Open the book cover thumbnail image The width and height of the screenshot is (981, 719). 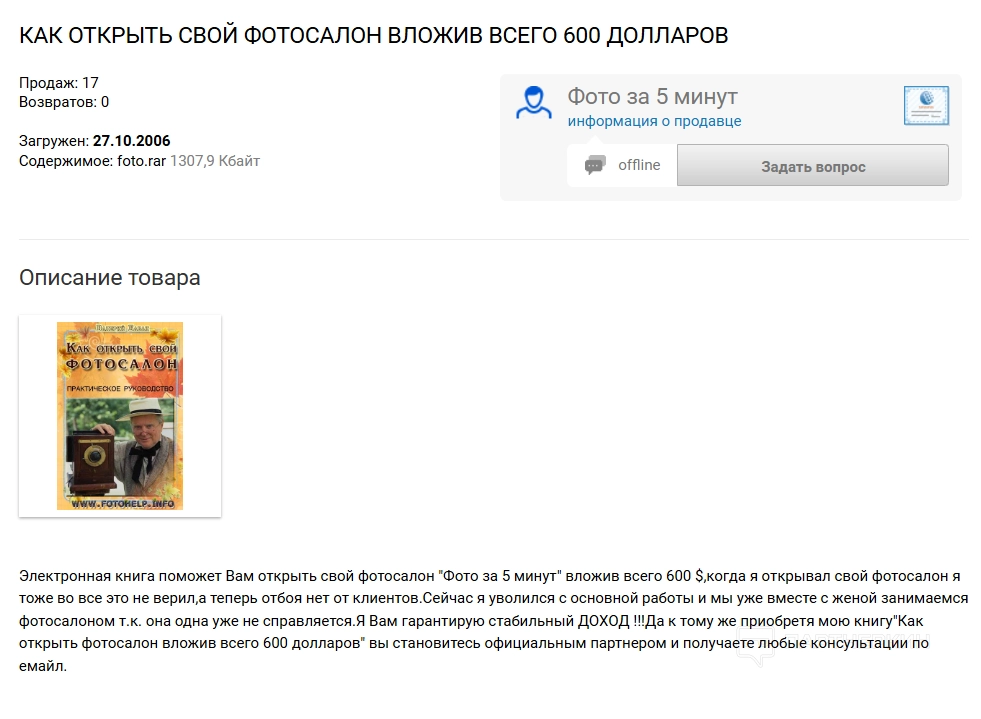[x=120, y=416]
